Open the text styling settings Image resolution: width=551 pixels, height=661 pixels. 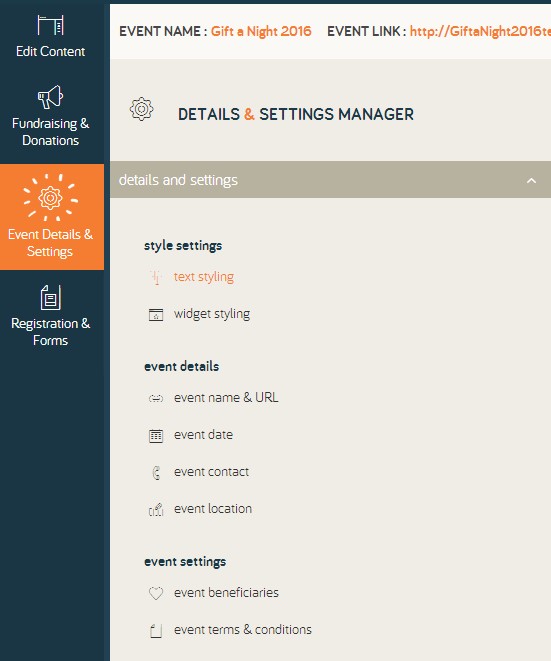click(204, 277)
